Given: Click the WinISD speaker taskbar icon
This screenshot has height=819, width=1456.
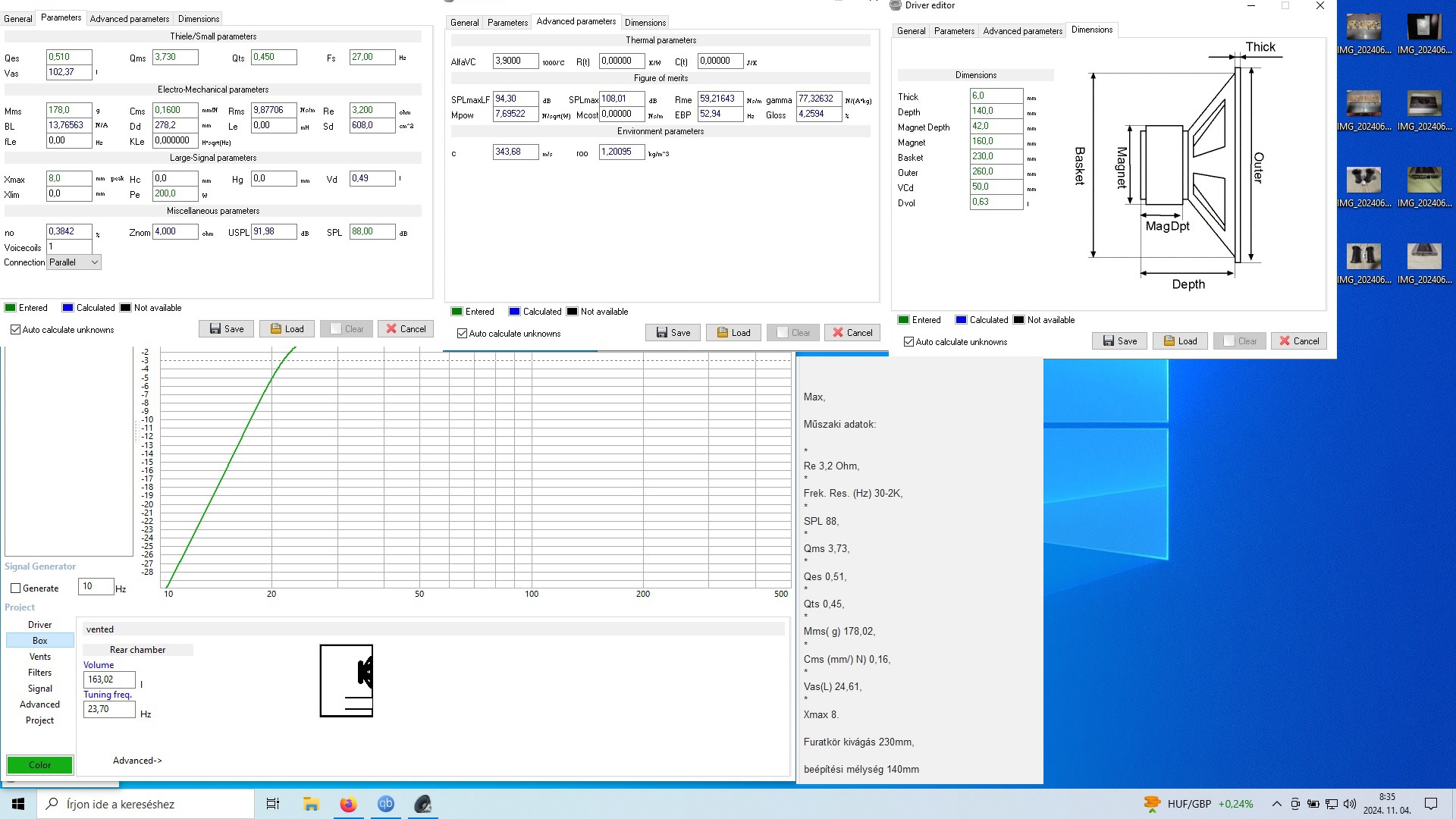Looking at the screenshot, I should pos(423,804).
